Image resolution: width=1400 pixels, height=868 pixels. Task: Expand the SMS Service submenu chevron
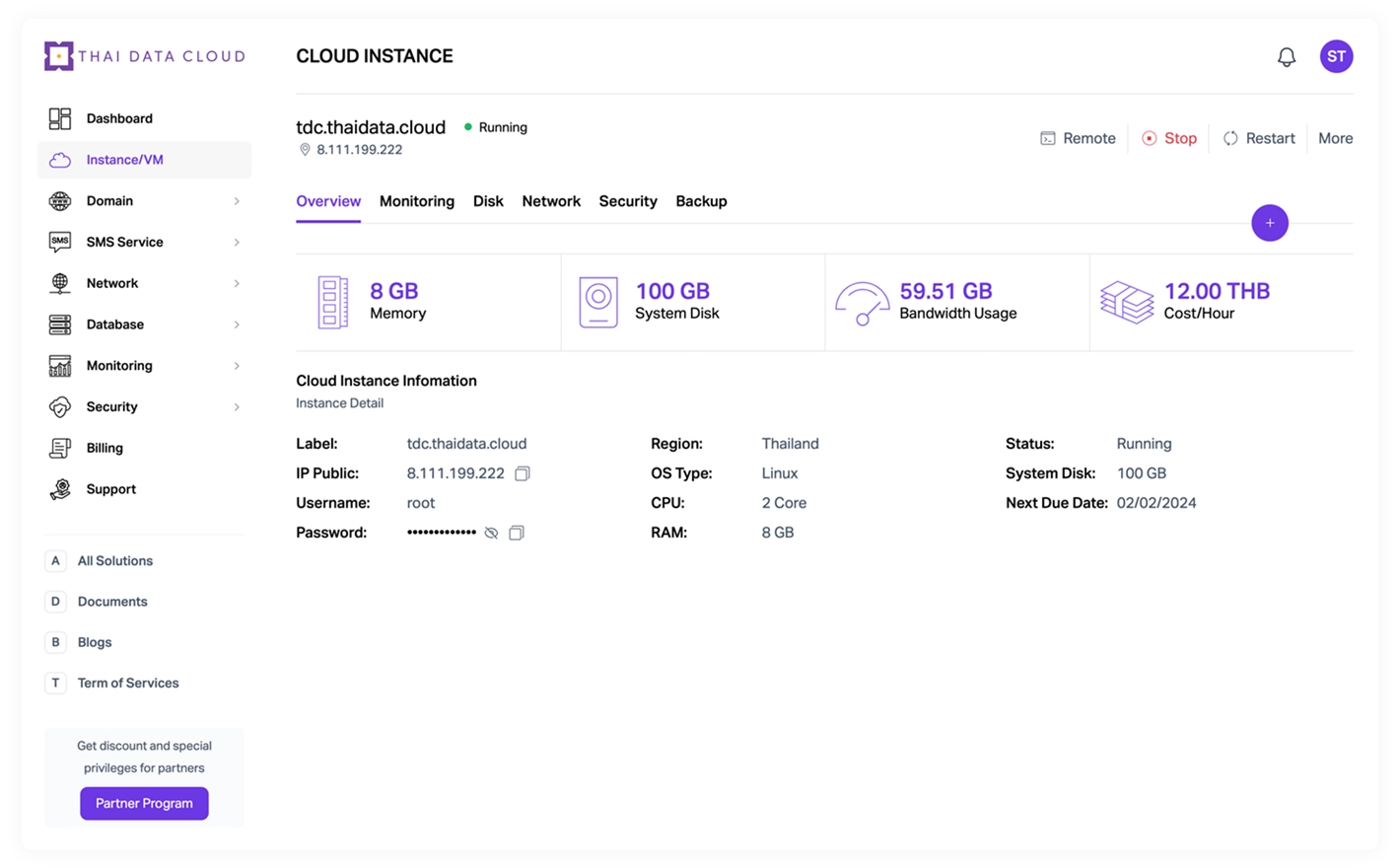237,243
